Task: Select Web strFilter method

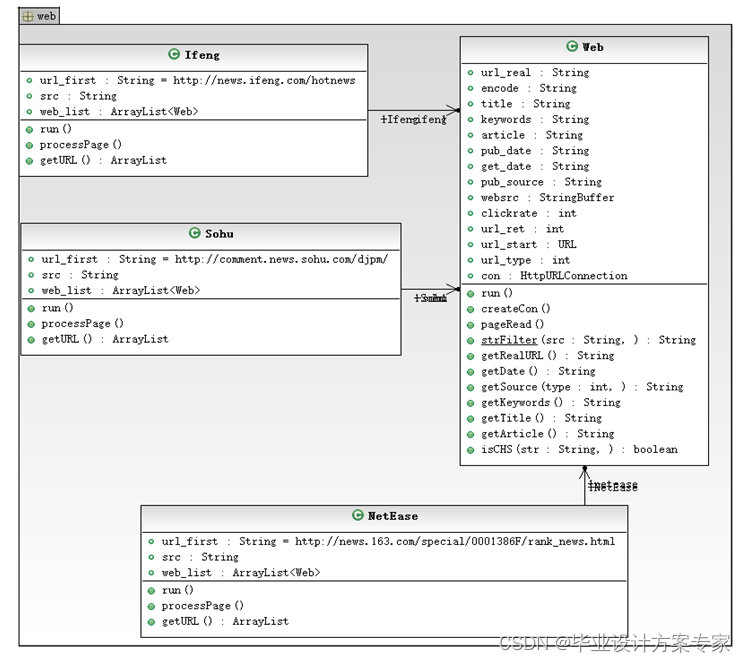Action: [589, 340]
